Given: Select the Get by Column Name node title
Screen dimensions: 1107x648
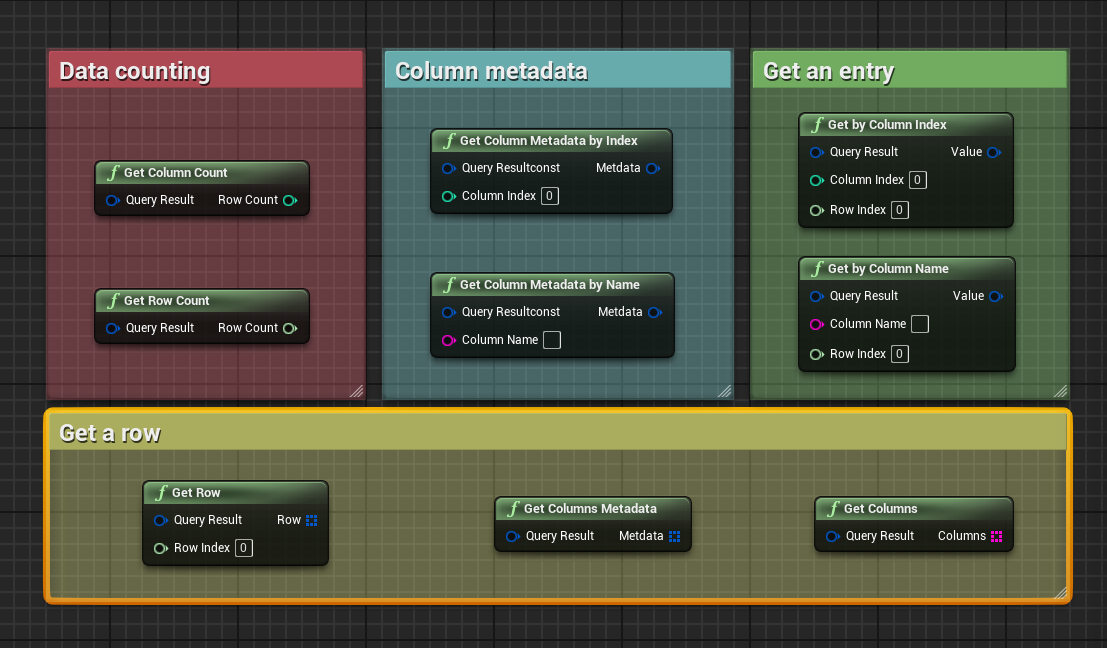Looking at the screenshot, I should coord(888,269).
